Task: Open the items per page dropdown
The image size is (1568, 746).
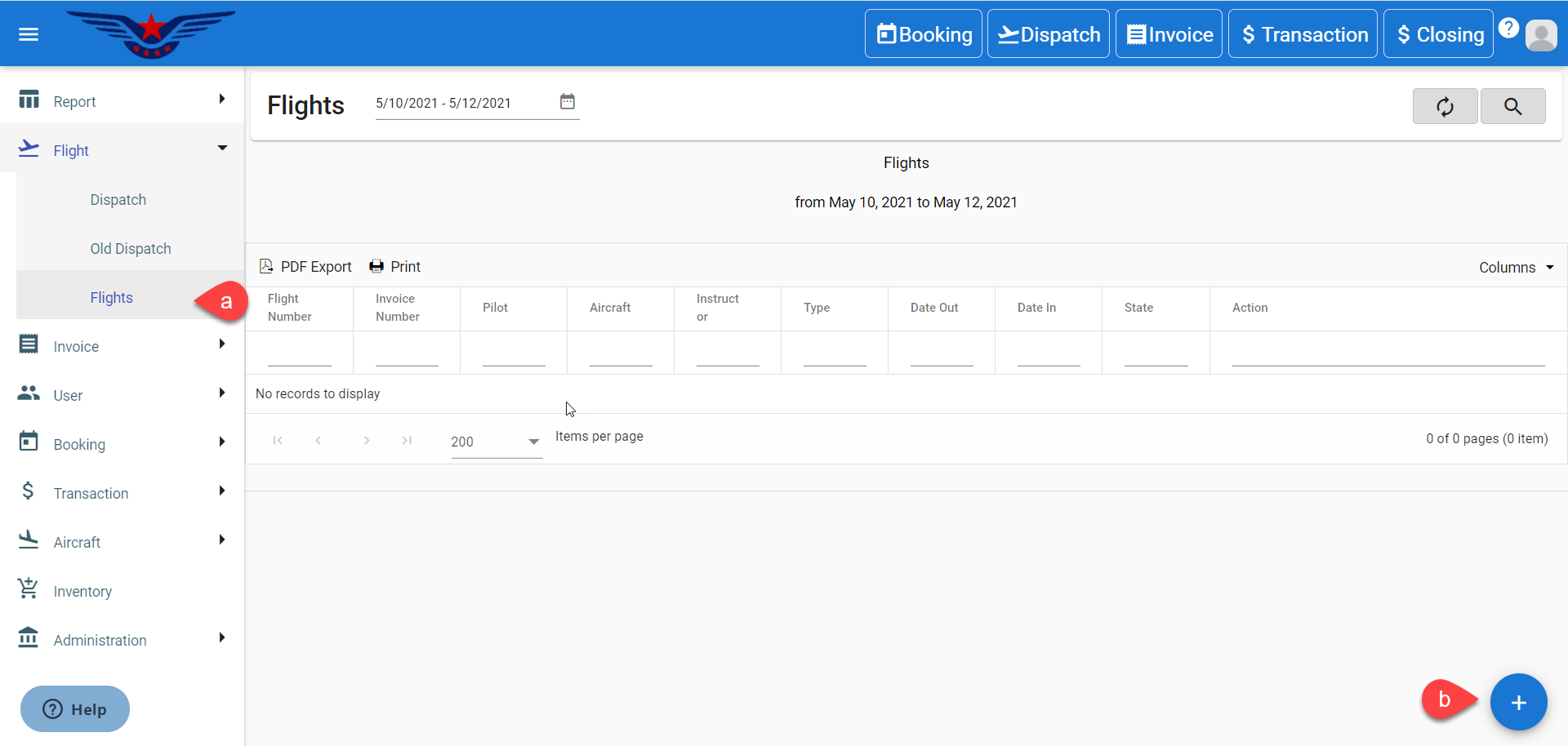Action: pyautogui.click(x=496, y=442)
